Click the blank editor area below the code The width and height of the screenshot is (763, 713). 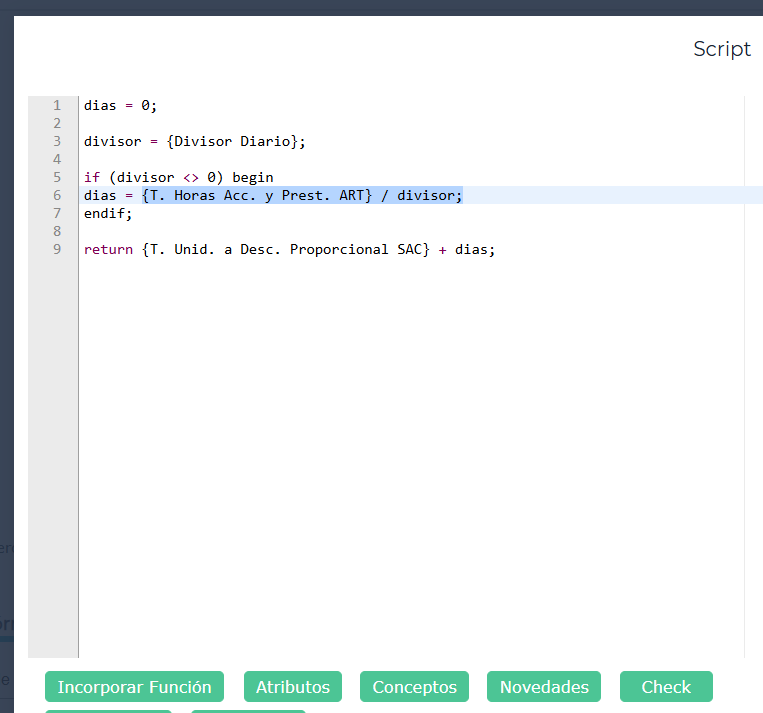coord(400,450)
